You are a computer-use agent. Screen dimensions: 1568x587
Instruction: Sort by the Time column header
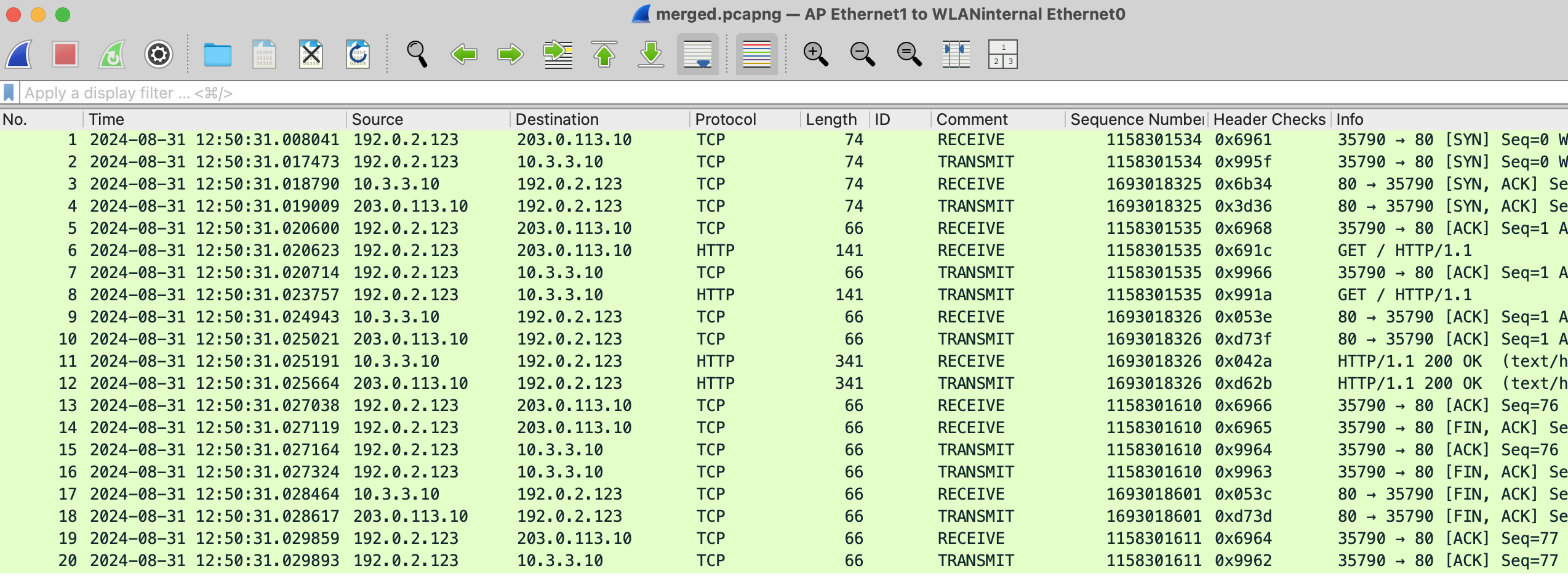[x=106, y=119]
